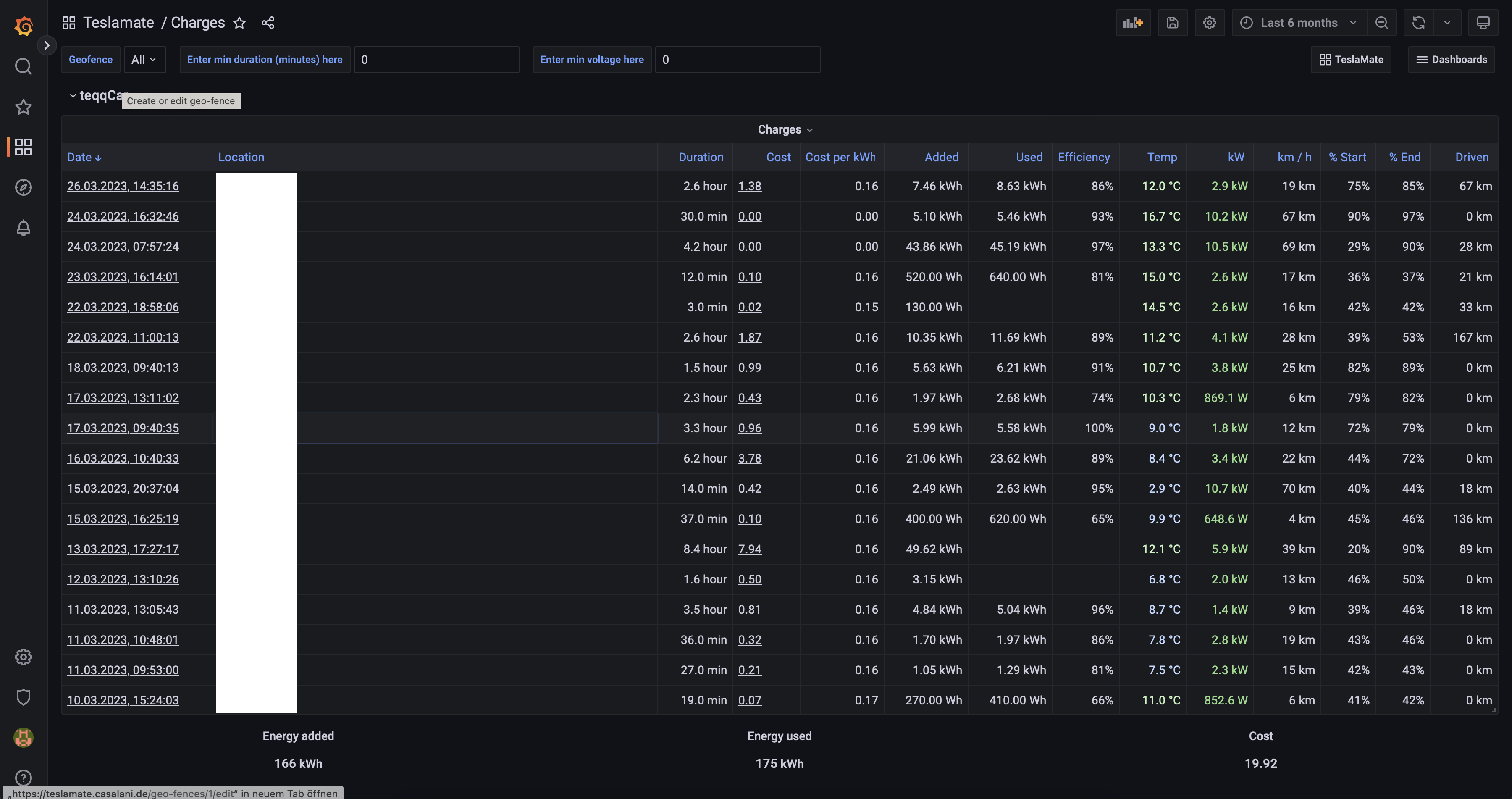Cycle view mode with monitor icon
Viewport: 1512px width, 799px height.
(1483, 23)
